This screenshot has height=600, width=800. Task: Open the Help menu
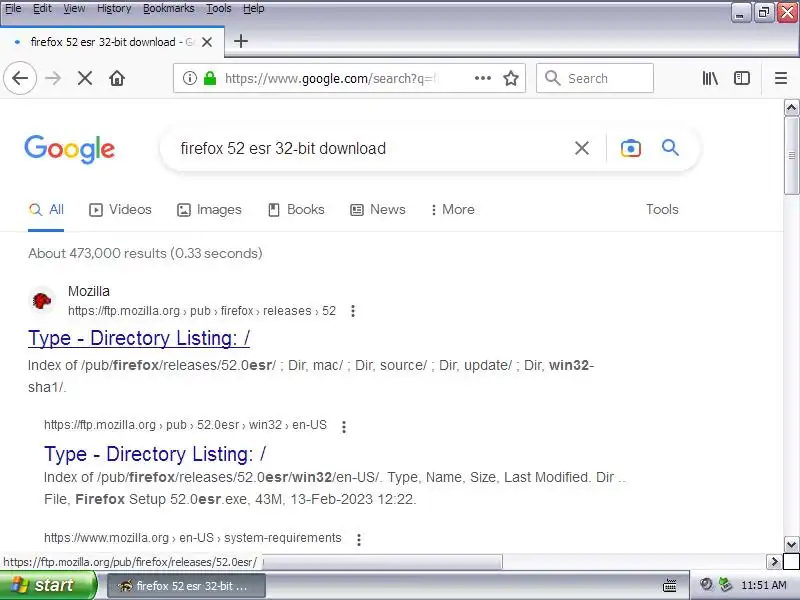[x=254, y=8]
